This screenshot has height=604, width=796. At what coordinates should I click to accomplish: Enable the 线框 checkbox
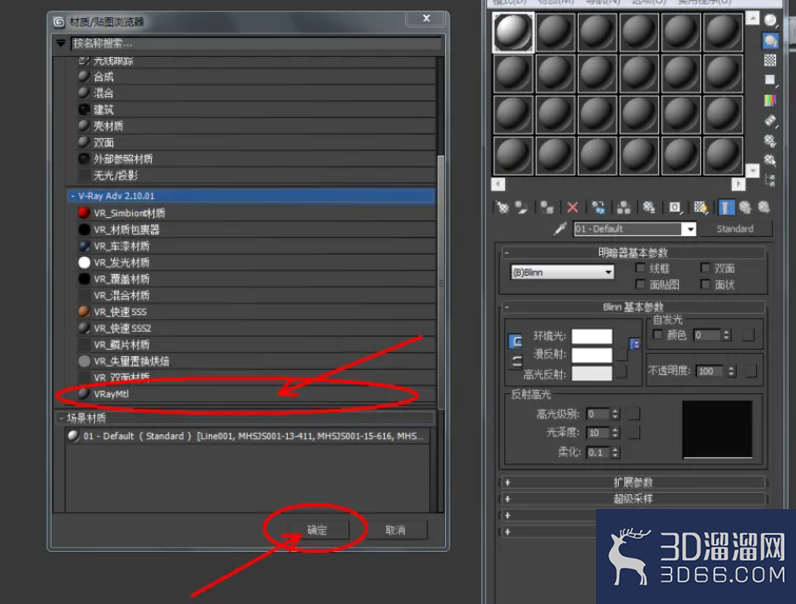pos(640,267)
